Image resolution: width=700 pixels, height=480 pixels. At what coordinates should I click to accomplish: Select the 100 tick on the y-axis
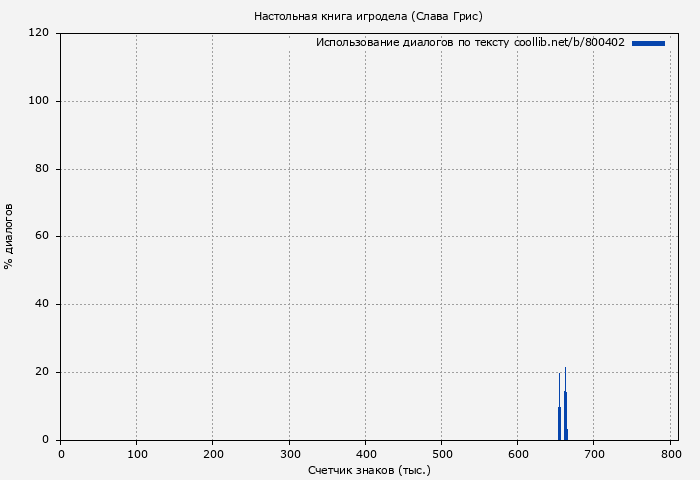tap(40, 101)
